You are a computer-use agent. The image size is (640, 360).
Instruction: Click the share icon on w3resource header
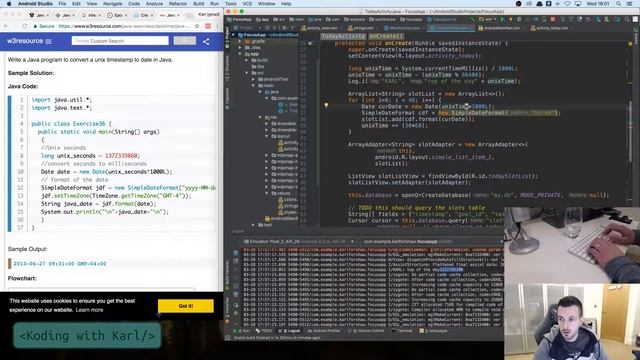click(206, 41)
